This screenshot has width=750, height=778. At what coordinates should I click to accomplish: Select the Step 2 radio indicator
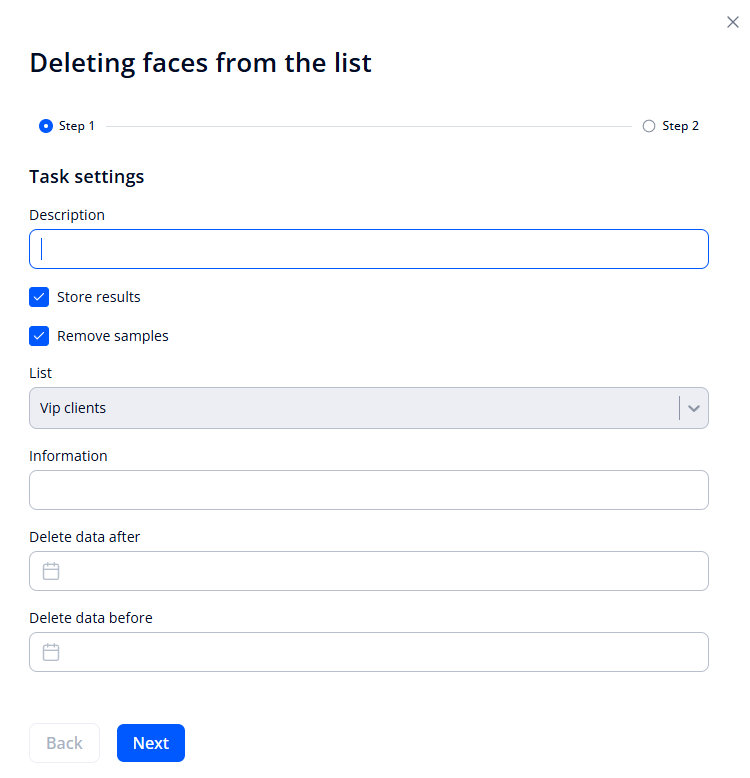pyautogui.click(x=649, y=126)
